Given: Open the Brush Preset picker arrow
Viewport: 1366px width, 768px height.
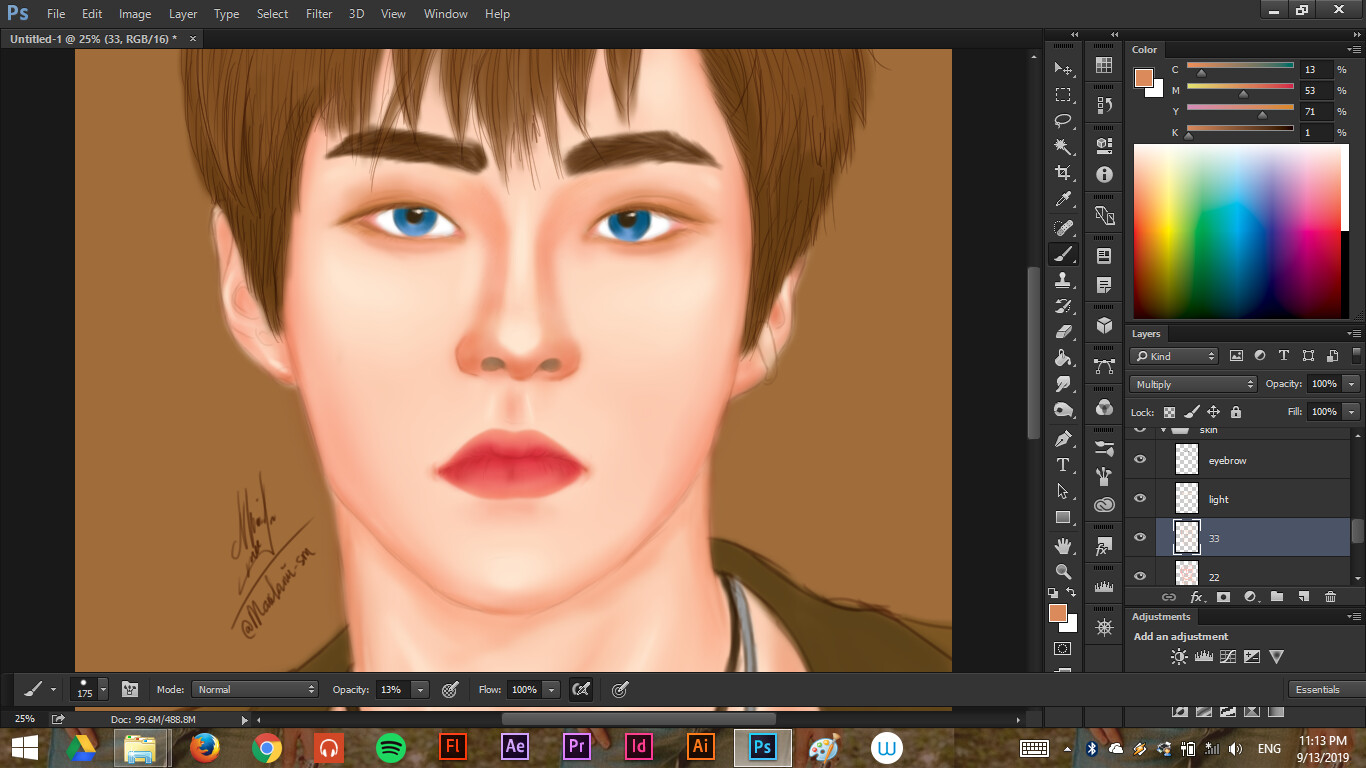Looking at the screenshot, I should tap(103, 689).
